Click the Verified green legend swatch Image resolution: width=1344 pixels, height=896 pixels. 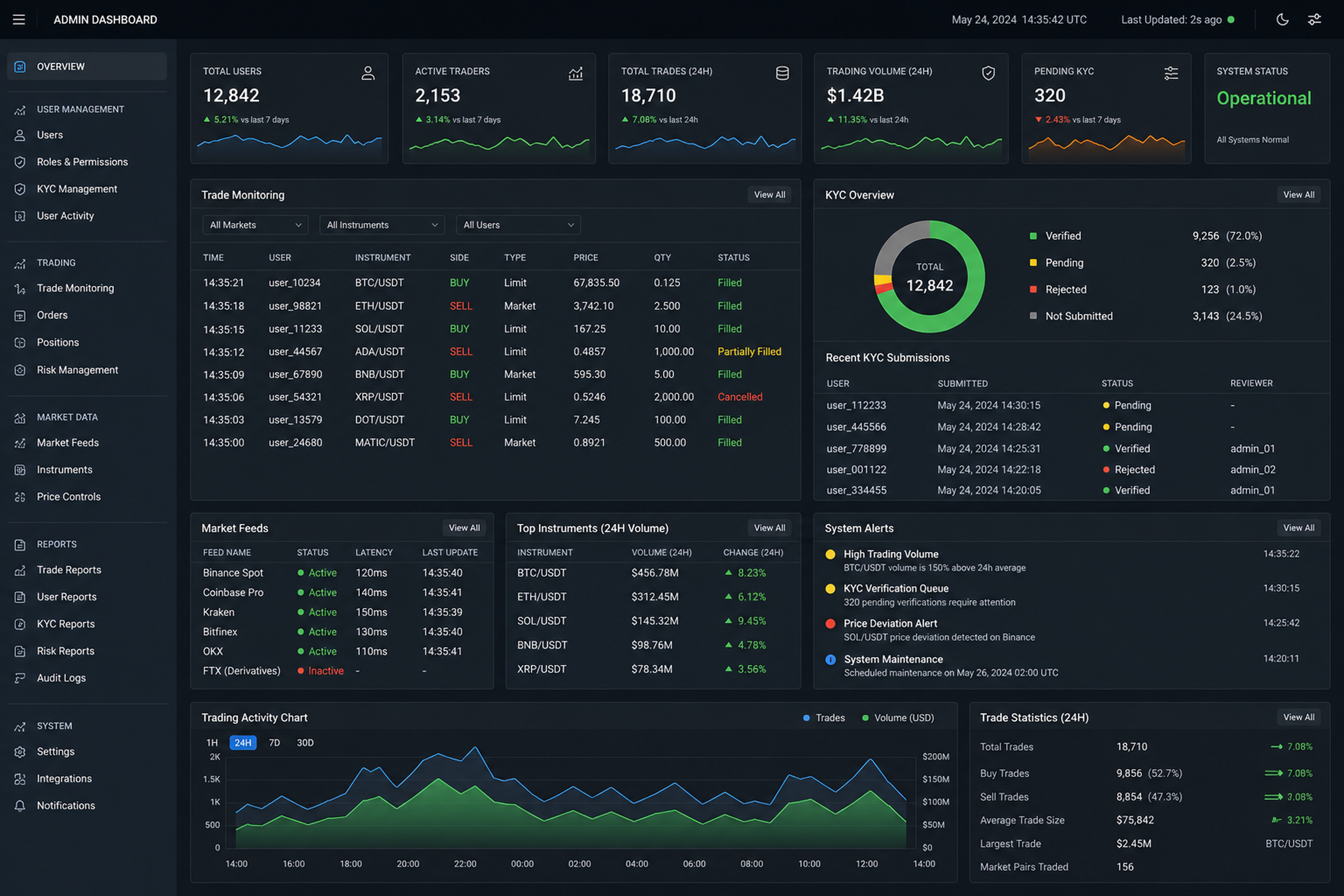coord(1033,236)
